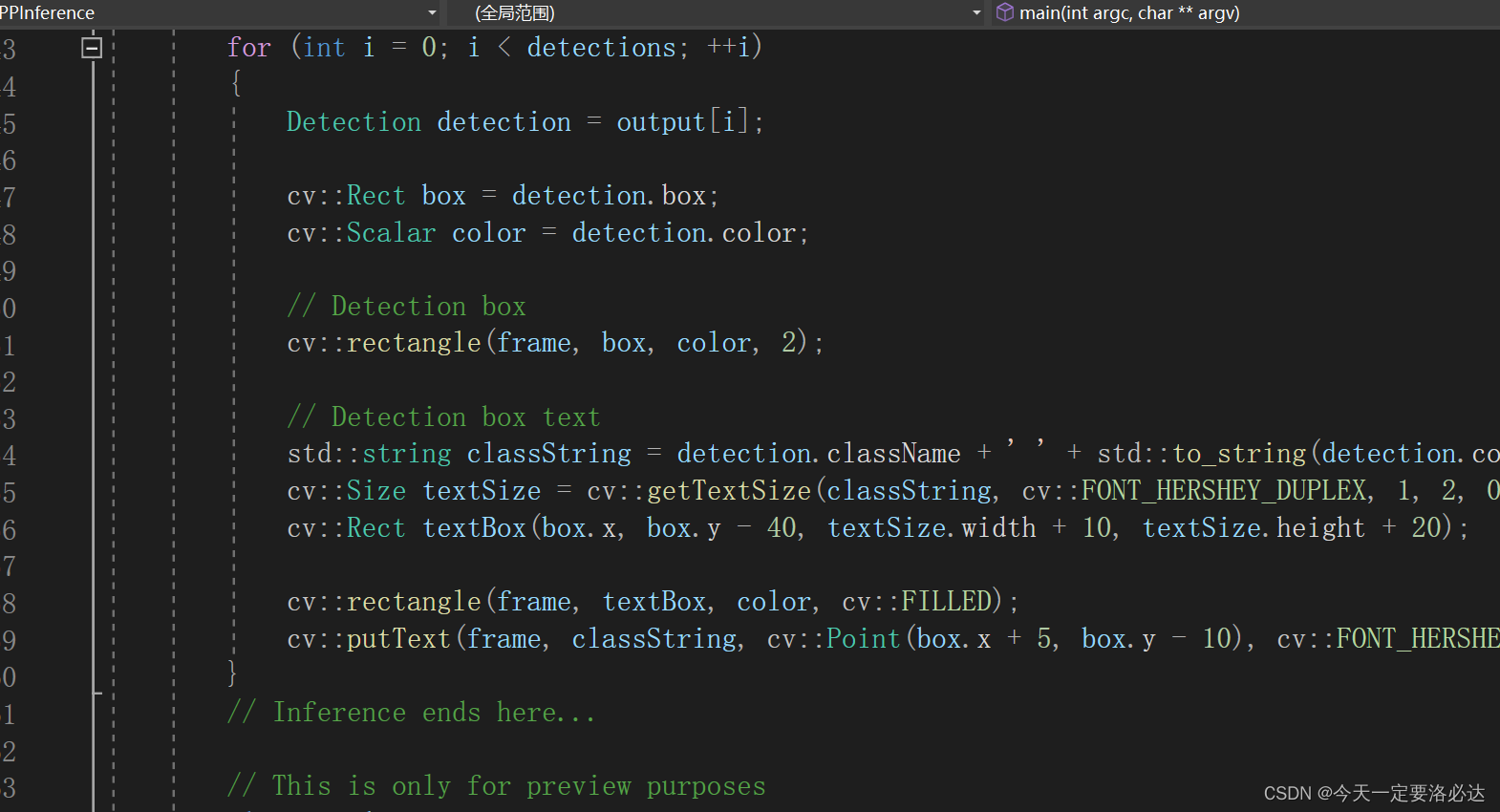This screenshot has height=812, width=1500.
Task: Open the global scope (全局范围) dropdown
Action: [976, 13]
